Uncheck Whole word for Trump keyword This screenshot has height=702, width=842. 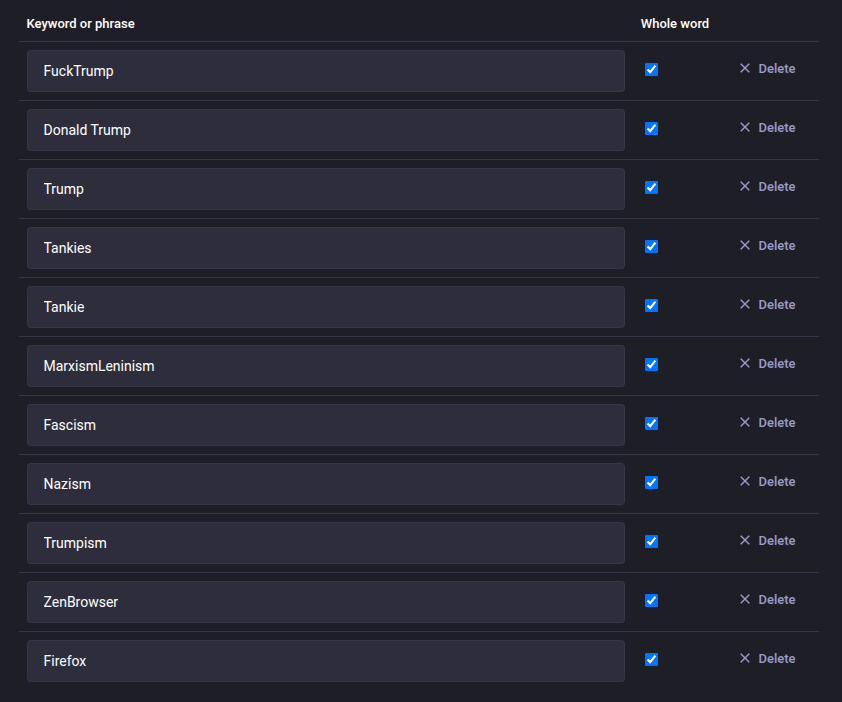pos(651,188)
